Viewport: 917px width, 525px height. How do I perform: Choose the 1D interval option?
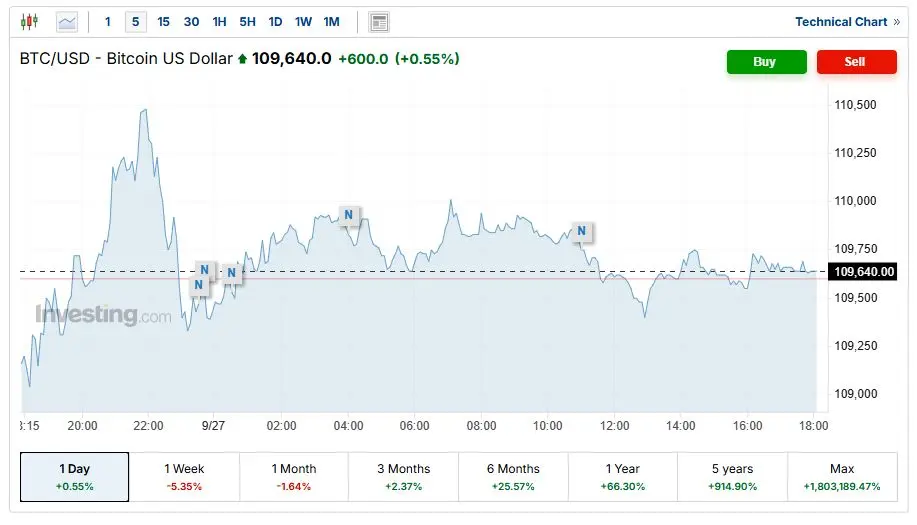[275, 22]
